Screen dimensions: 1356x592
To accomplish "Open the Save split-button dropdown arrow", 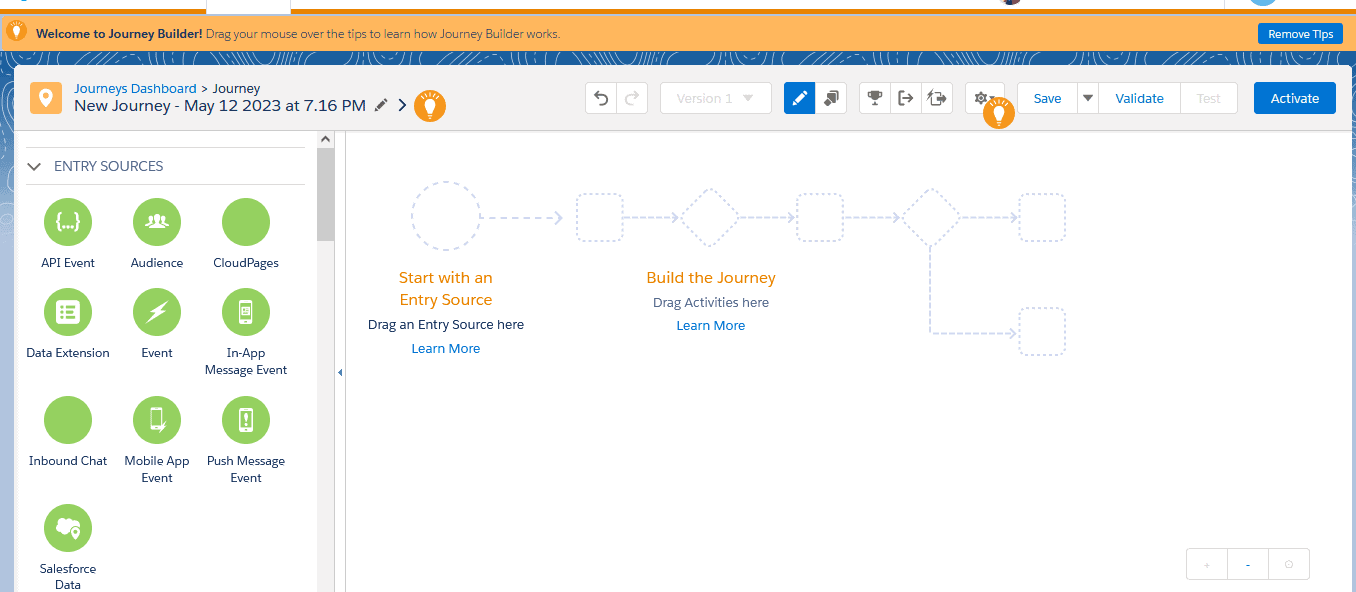I will [1086, 97].
